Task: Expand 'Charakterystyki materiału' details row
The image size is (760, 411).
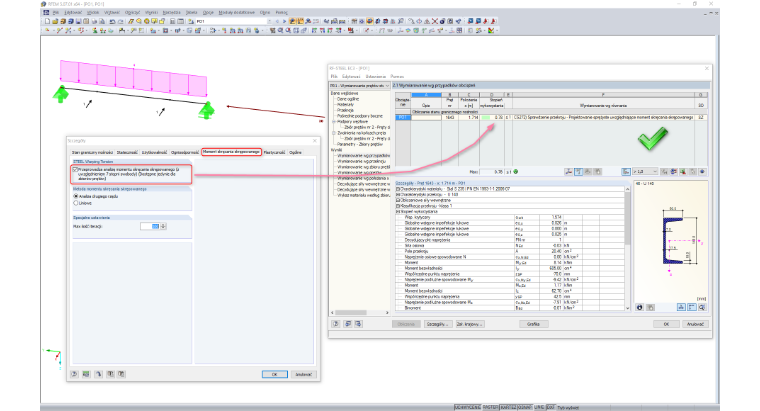Action: (398, 189)
